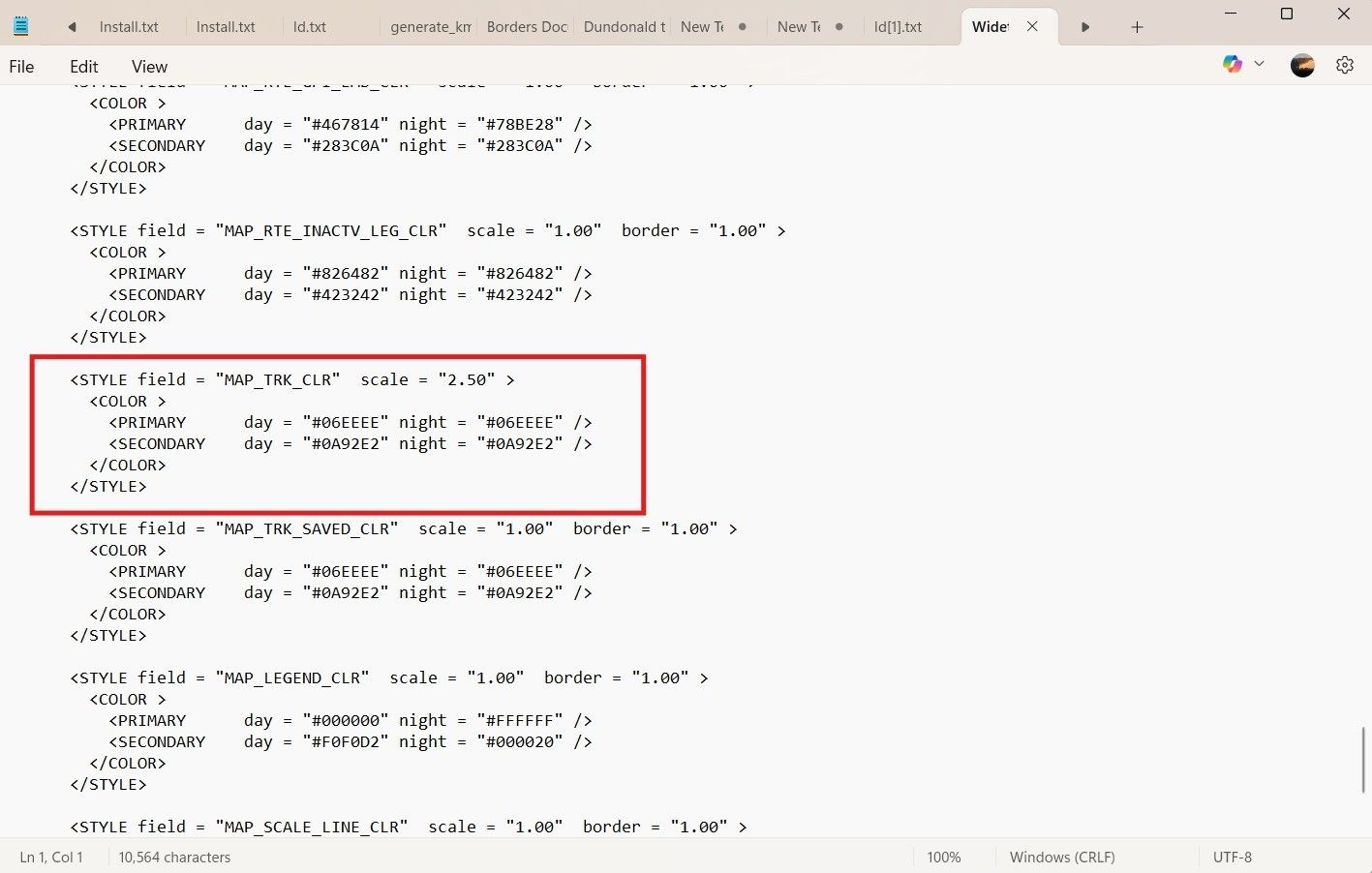This screenshot has width=1372, height=873.
Task: Open the Edit menu
Action: click(x=84, y=67)
